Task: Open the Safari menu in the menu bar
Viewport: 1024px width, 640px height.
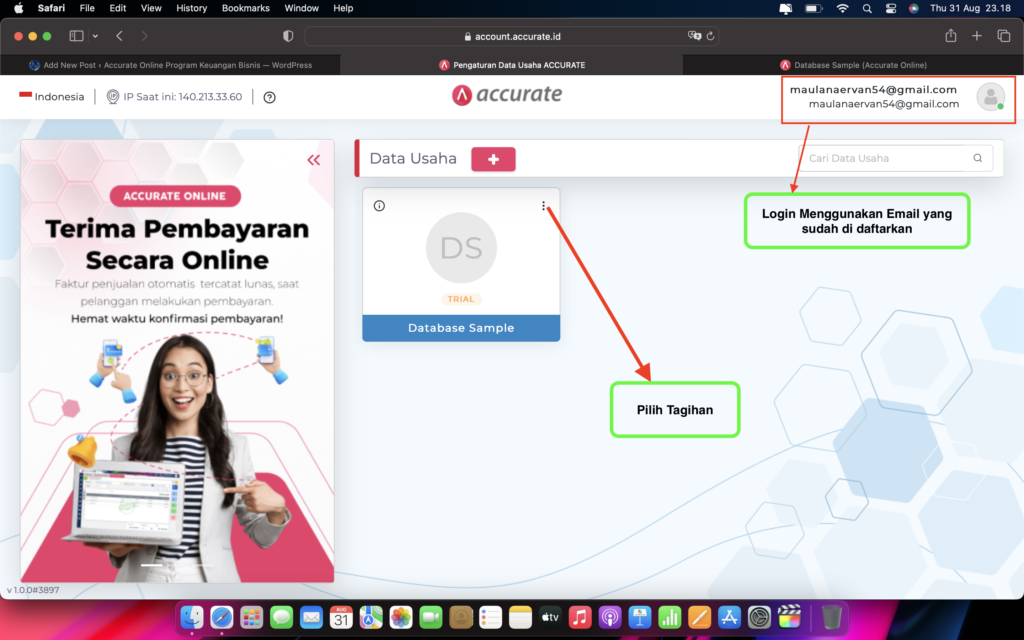Action: [51, 8]
